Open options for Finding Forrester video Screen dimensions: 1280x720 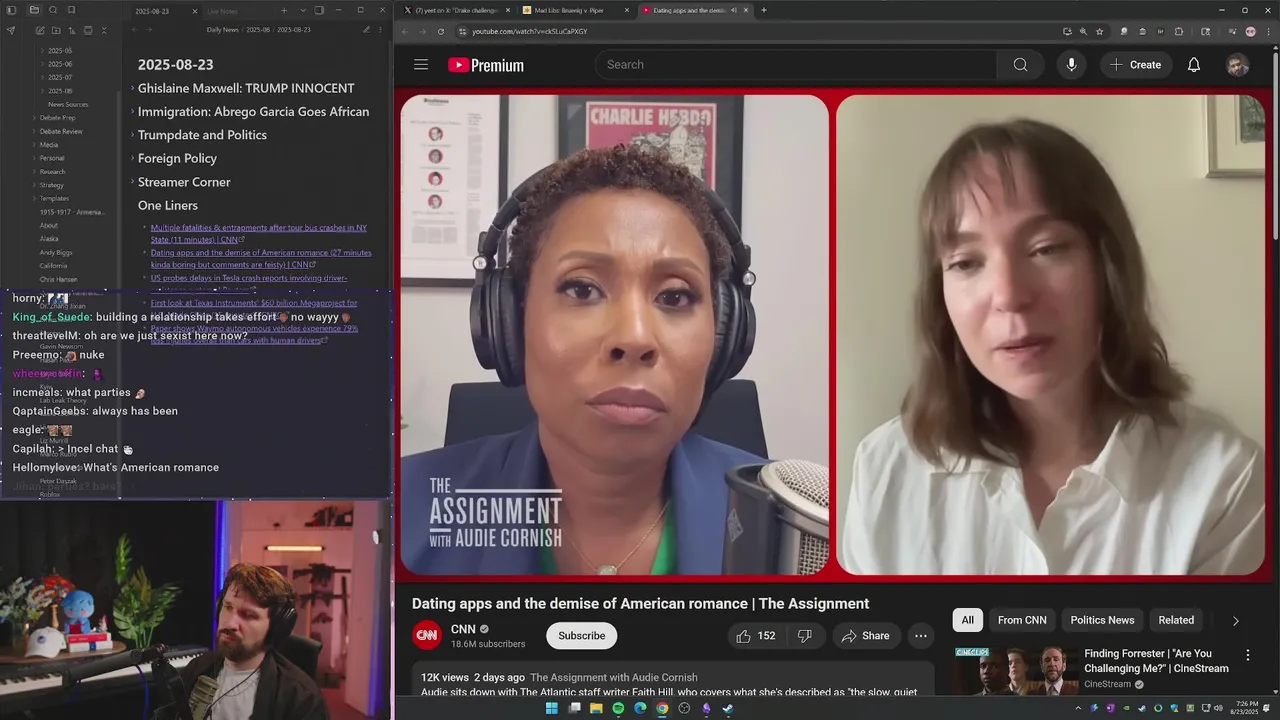click(1247, 655)
